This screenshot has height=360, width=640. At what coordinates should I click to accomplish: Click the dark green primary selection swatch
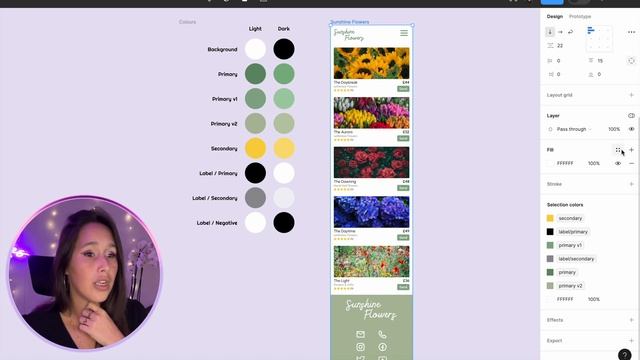[x=550, y=272]
